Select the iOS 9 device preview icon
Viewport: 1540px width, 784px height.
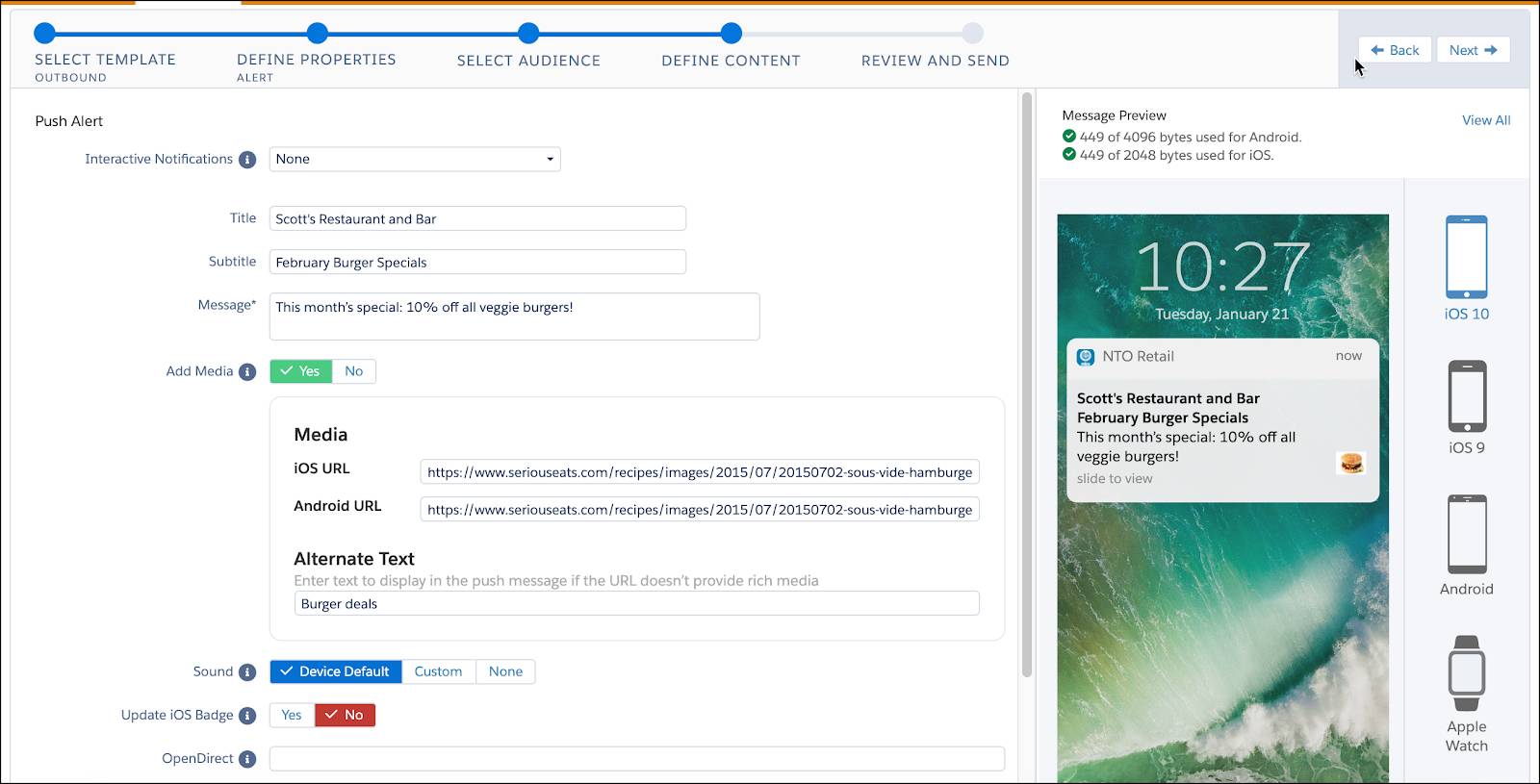tap(1467, 396)
